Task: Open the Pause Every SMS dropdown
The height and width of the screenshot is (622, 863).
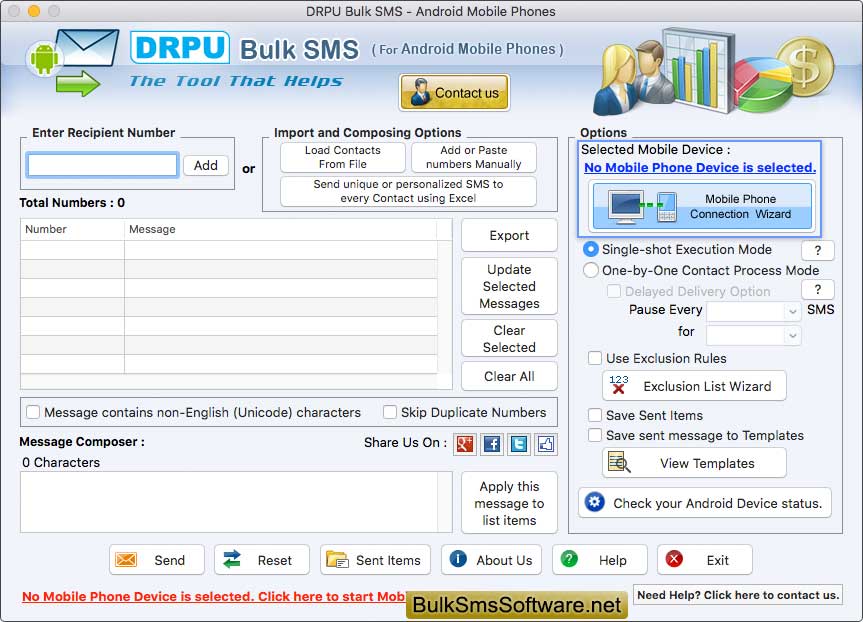Action: coord(753,312)
